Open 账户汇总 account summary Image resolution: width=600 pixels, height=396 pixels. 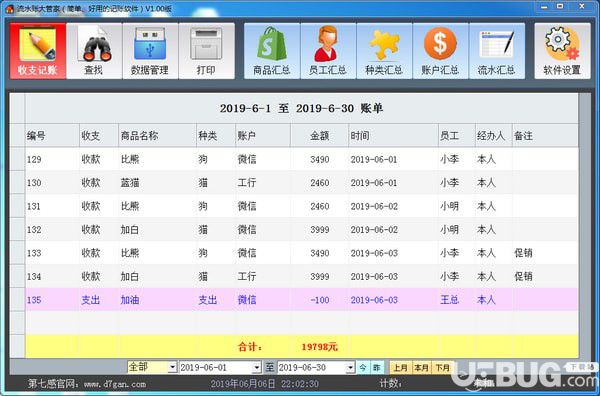440,51
